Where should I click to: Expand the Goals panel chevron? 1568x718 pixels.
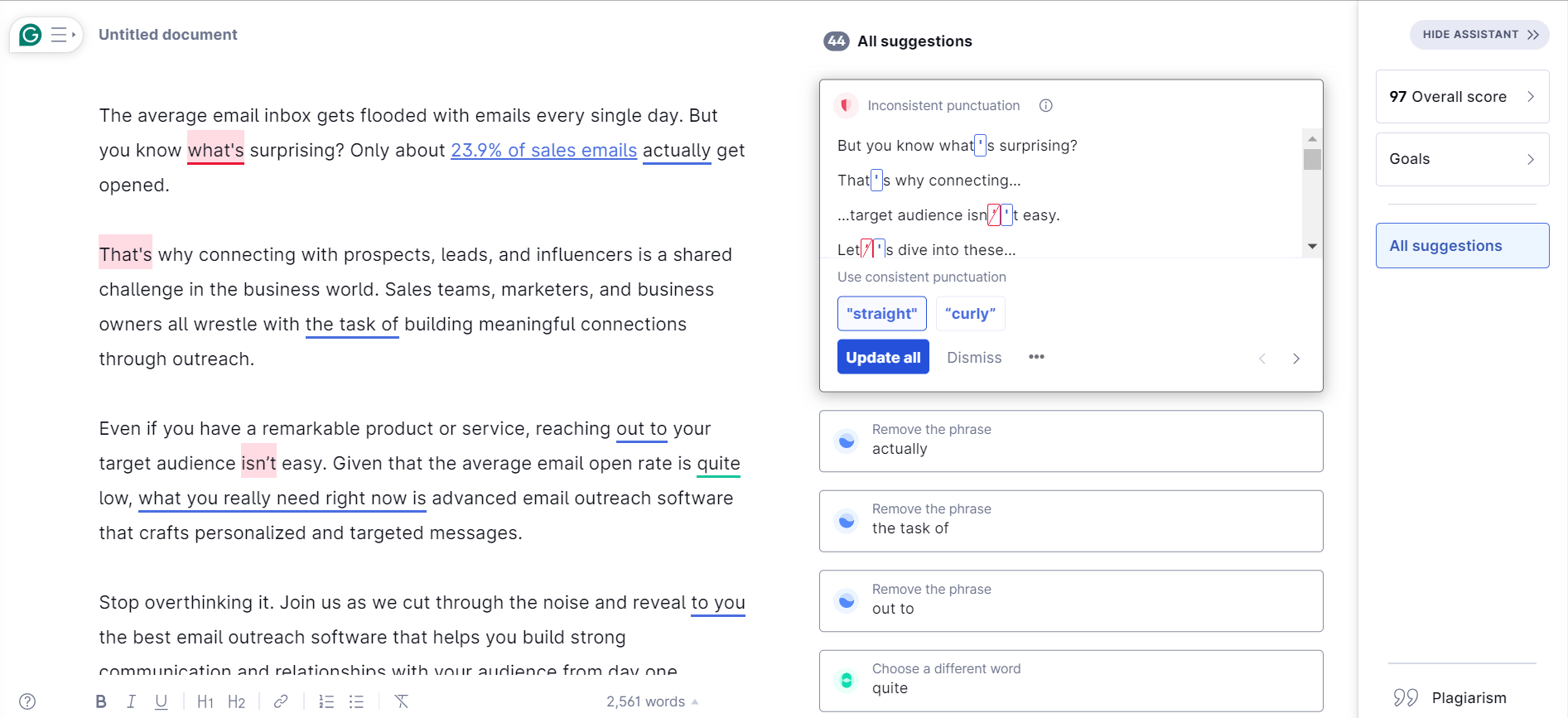(x=1530, y=159)
